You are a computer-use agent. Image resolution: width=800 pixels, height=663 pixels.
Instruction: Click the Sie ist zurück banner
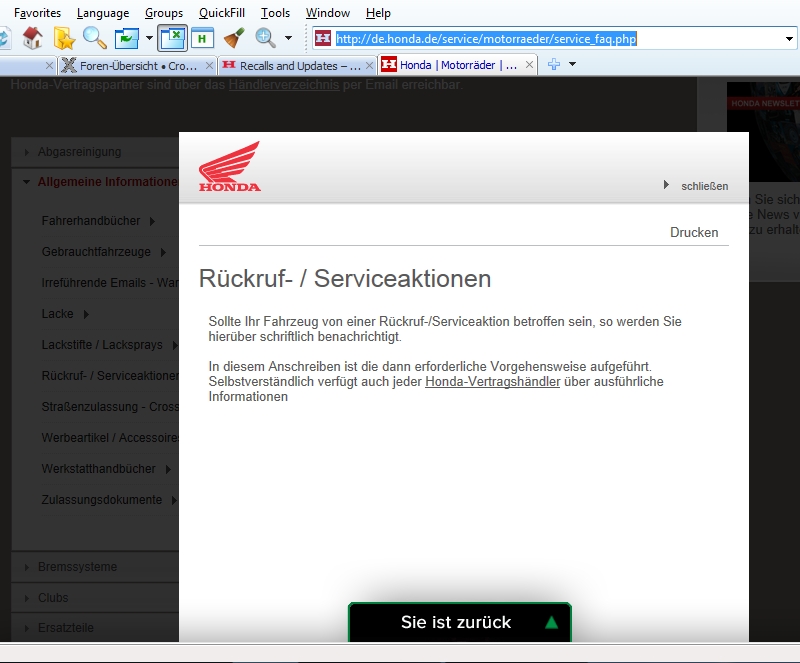pyautogui.click(x=459, y=622)
